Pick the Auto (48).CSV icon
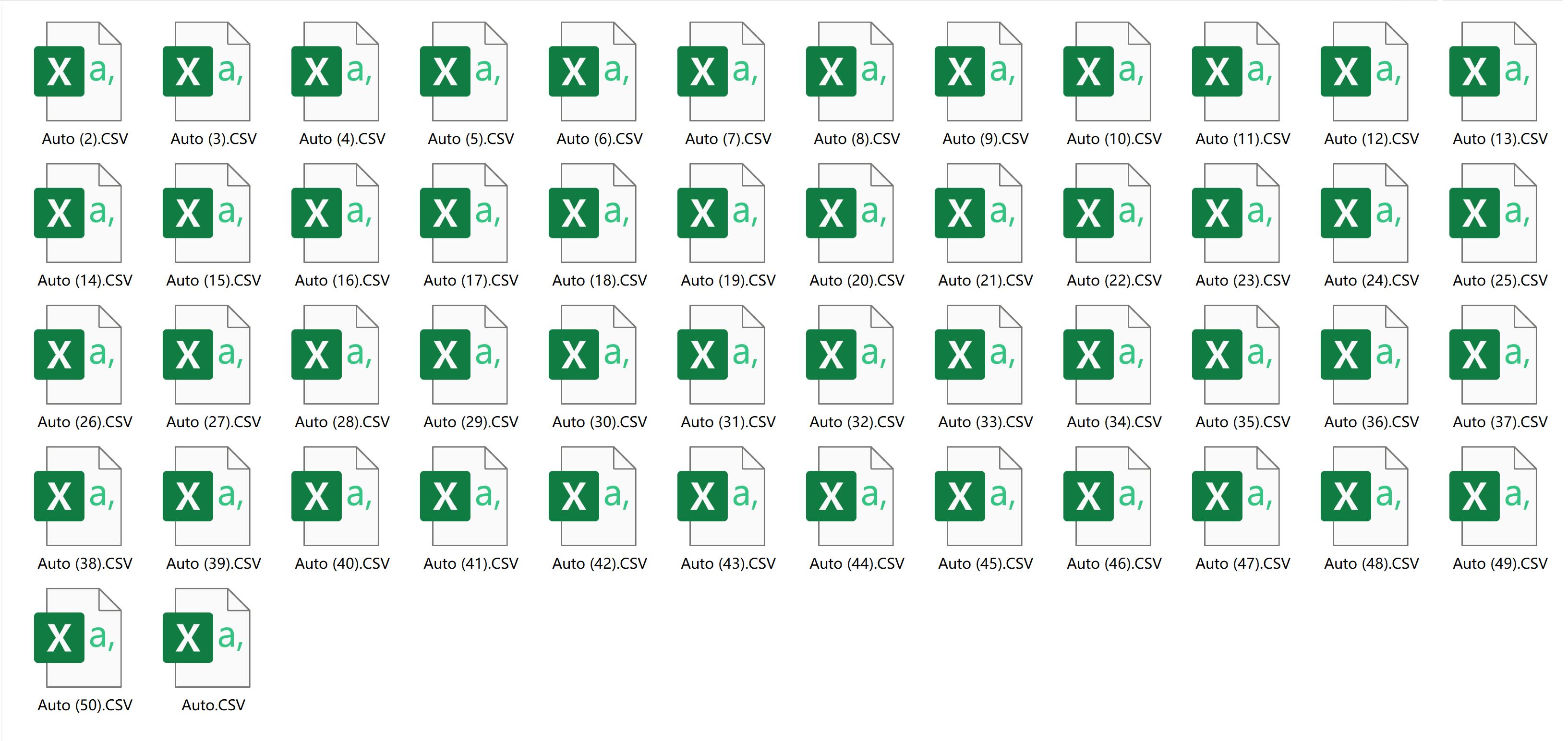1568x741 pixels. tap(1365, 496)
